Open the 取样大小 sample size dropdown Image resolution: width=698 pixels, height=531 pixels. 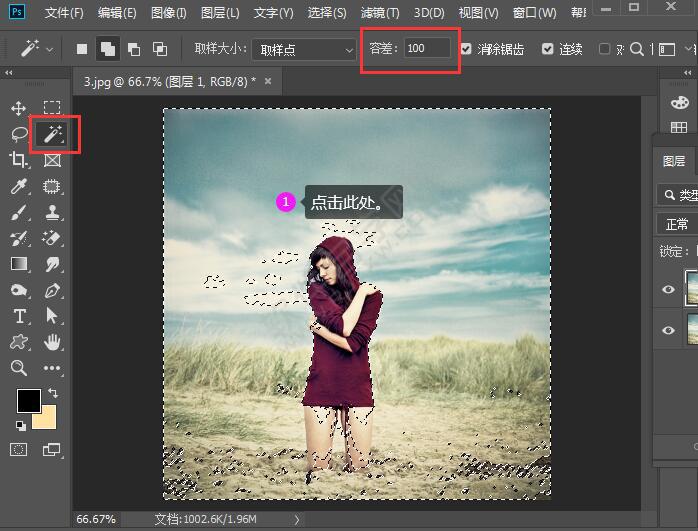(x=303, y=49)
